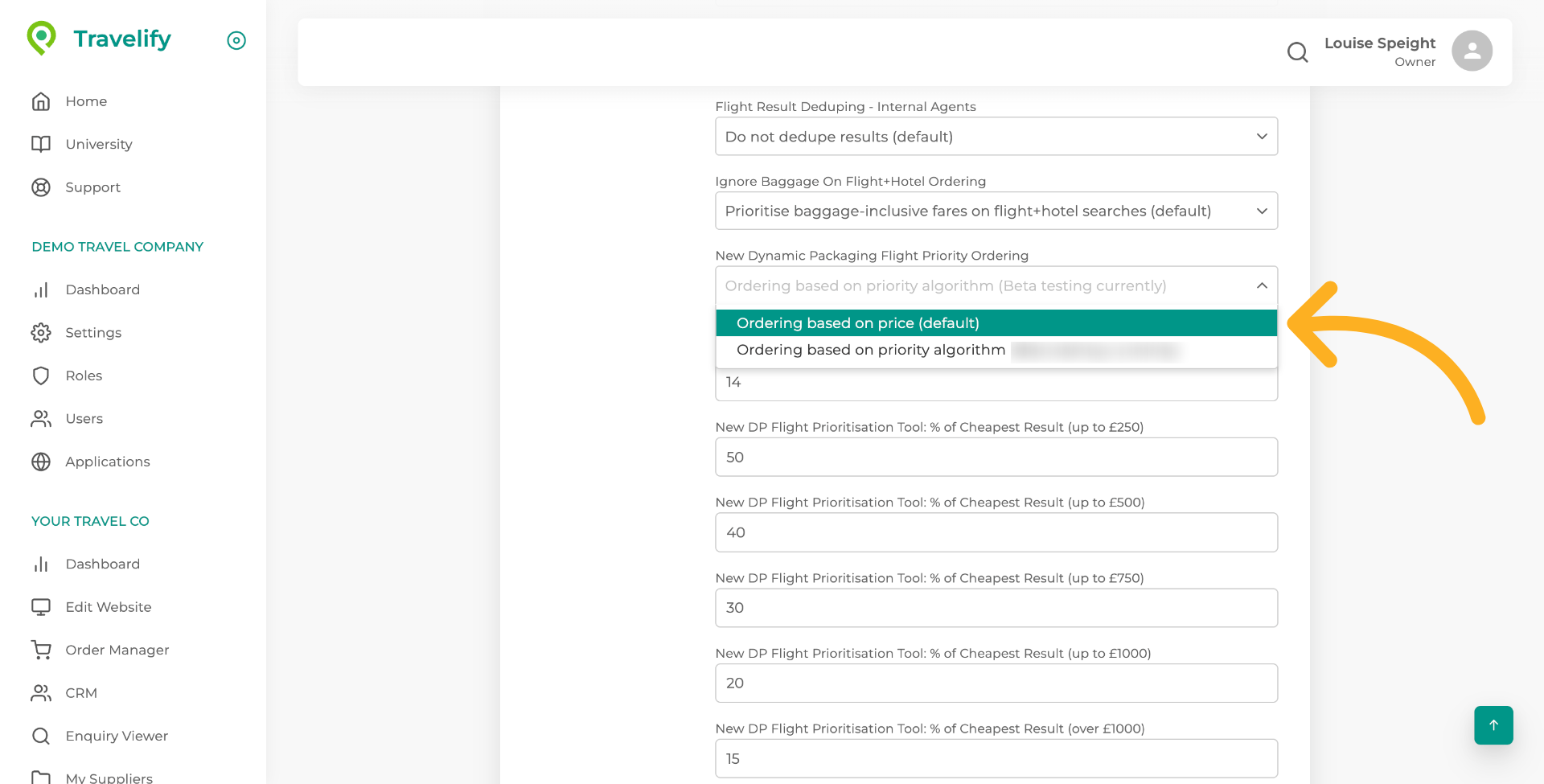Screen dimensions: 1544x784
Task: Click the Travelify logo
Action: point(101,38)
